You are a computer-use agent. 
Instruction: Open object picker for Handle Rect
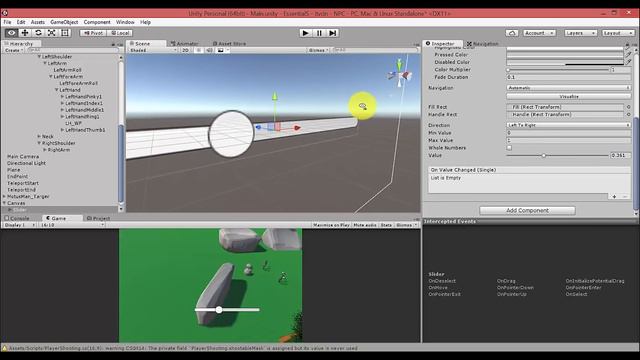[628, 115]
